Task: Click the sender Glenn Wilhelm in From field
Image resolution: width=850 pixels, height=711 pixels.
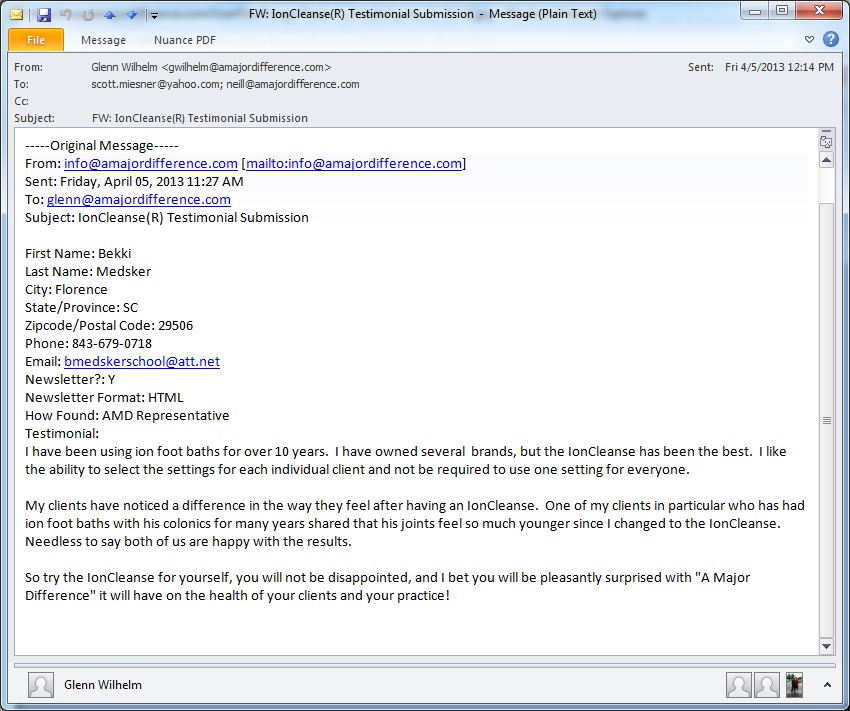Action: [x=211, y=67]
